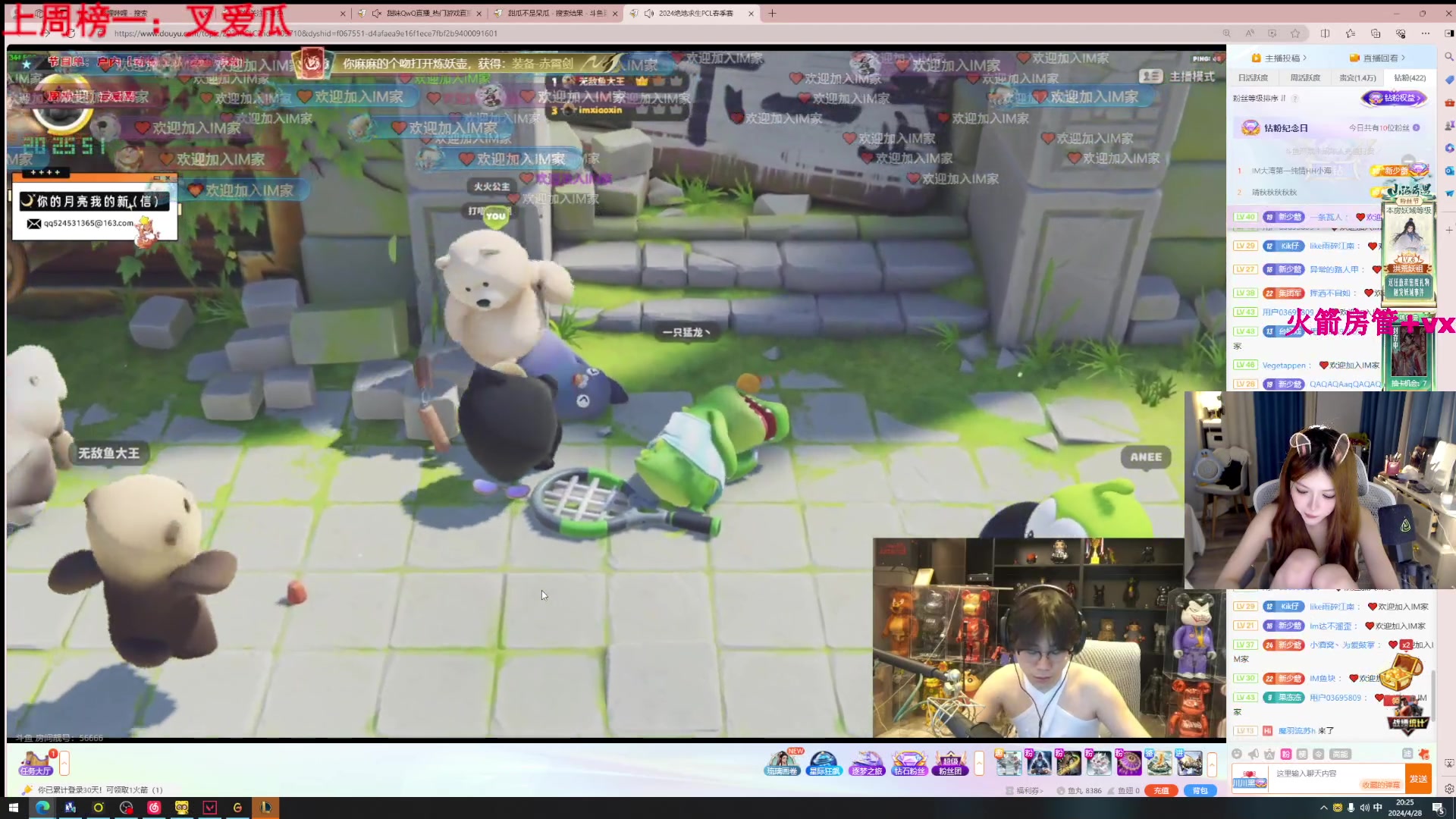
Task: Add this page to favorites star
Action: point(1295,33)
